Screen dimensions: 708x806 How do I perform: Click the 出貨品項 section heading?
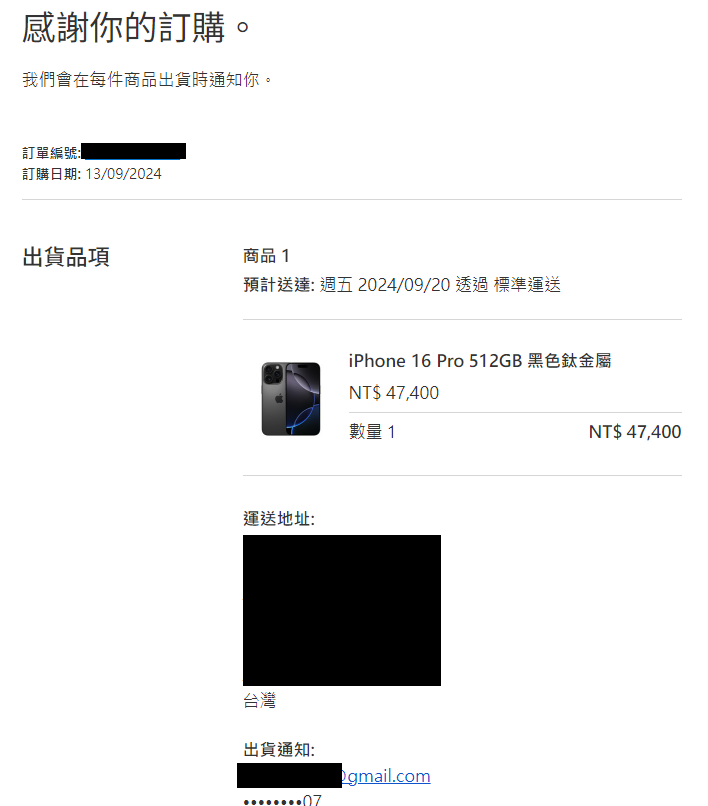[66, 257]
